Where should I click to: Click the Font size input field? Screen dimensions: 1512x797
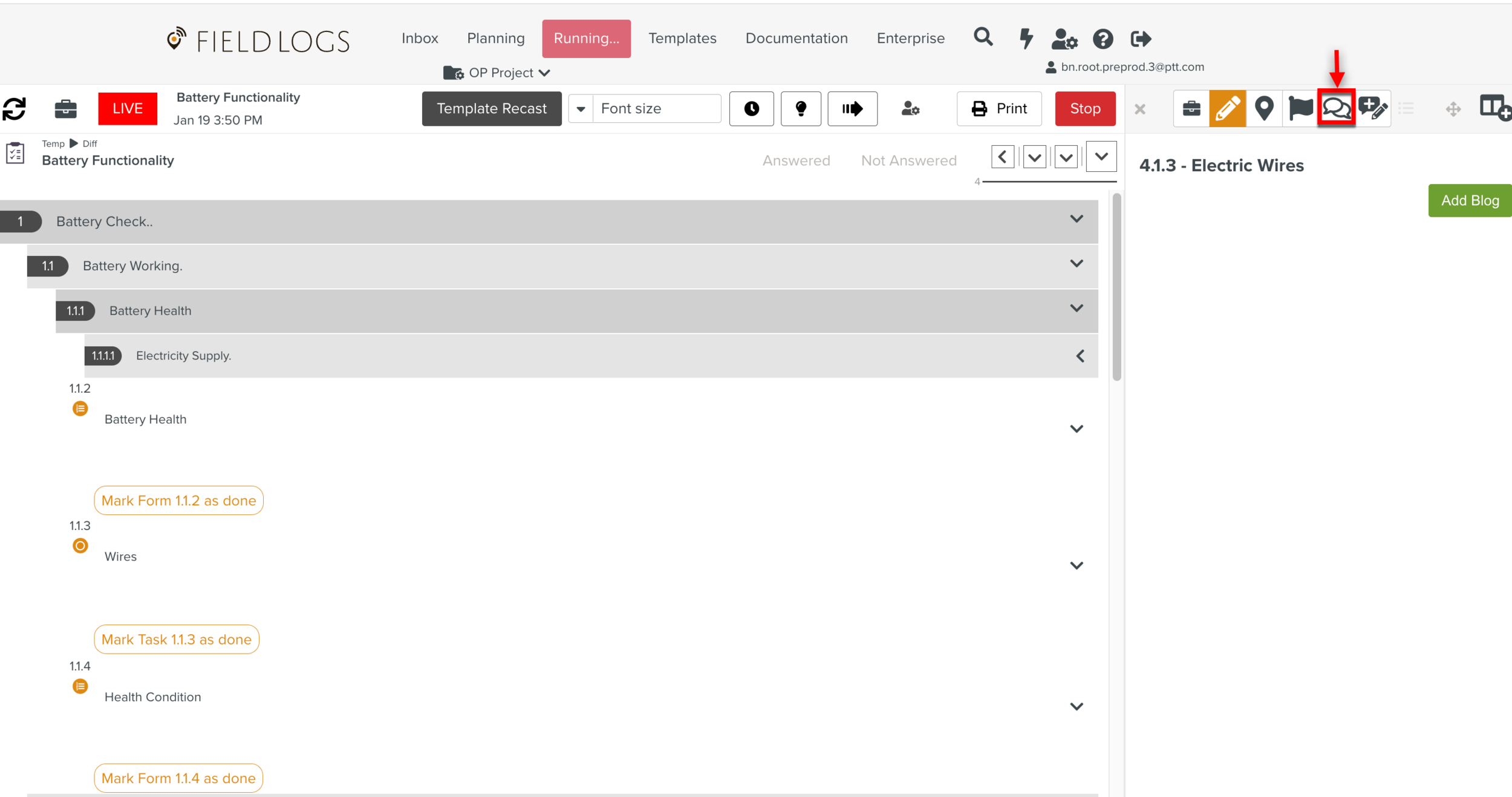[657, 109]
